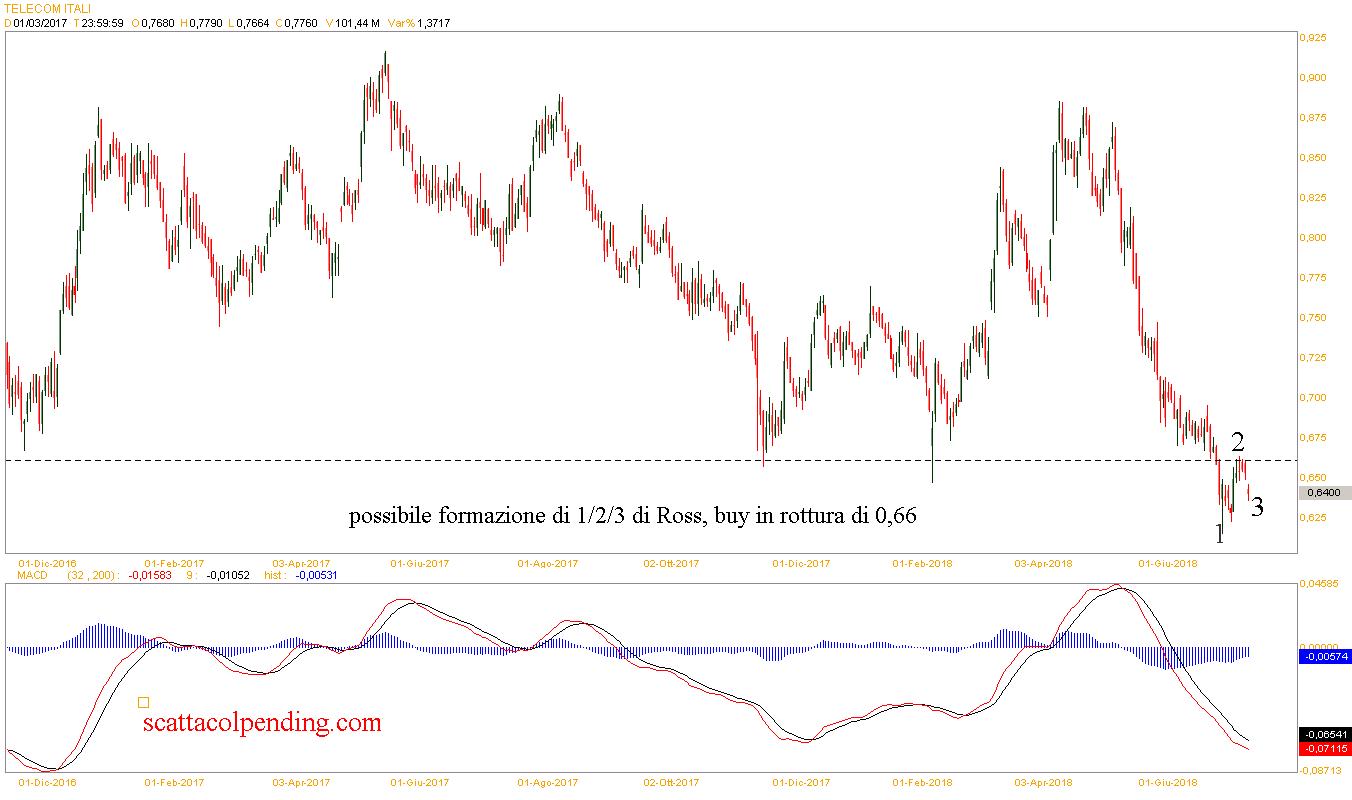Select the volume value 101,44 M
This screenshot has width=1352, height=800.
(x=359, y=23)
